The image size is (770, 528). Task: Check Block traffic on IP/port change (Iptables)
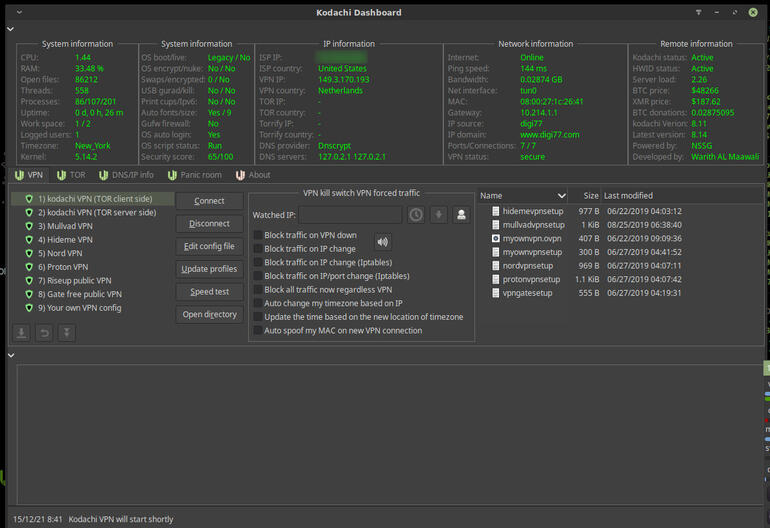point(258,276)
